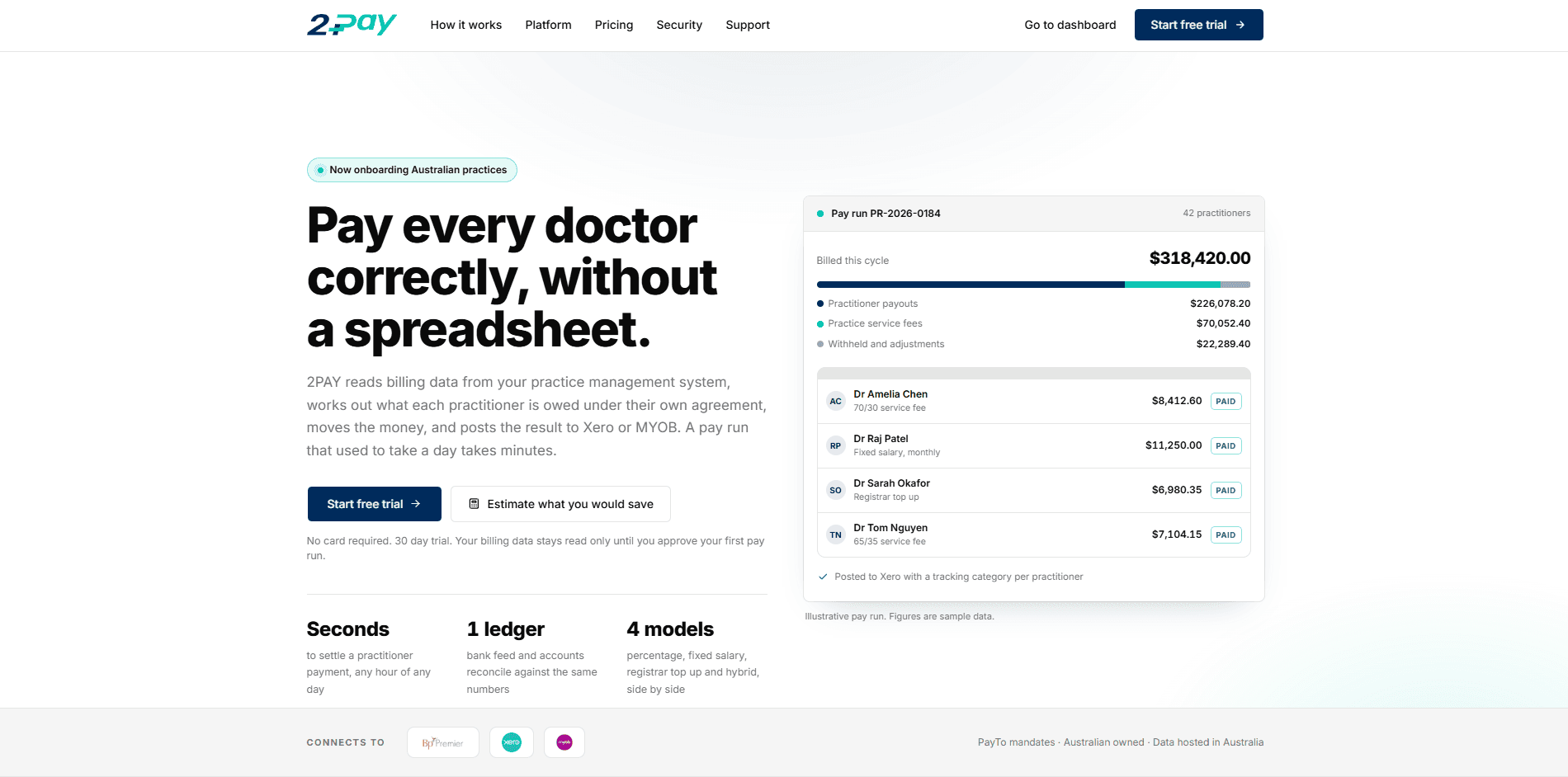The height and width of the screenshot is (777, 1568).
Task: Select the Withheld and adjustments legend row
Action: click(1033, 344)
